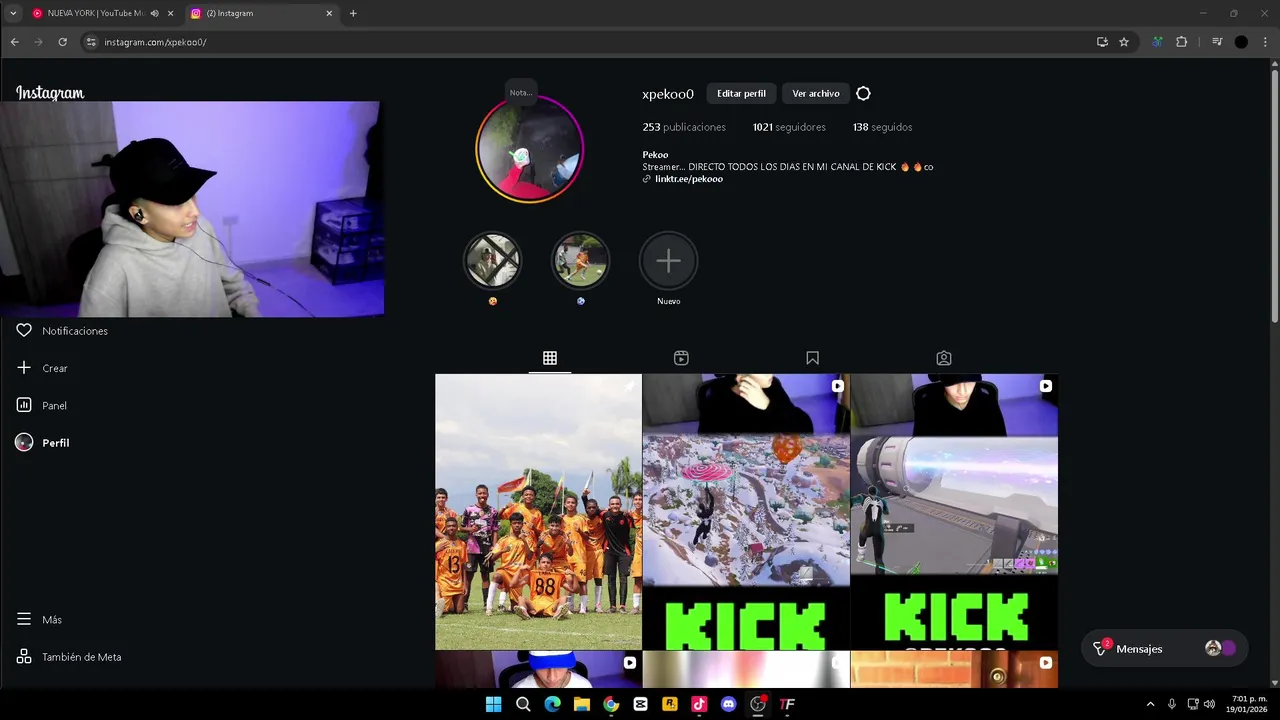
Task: Switch to the Reels tab
Action: (681, 358)
